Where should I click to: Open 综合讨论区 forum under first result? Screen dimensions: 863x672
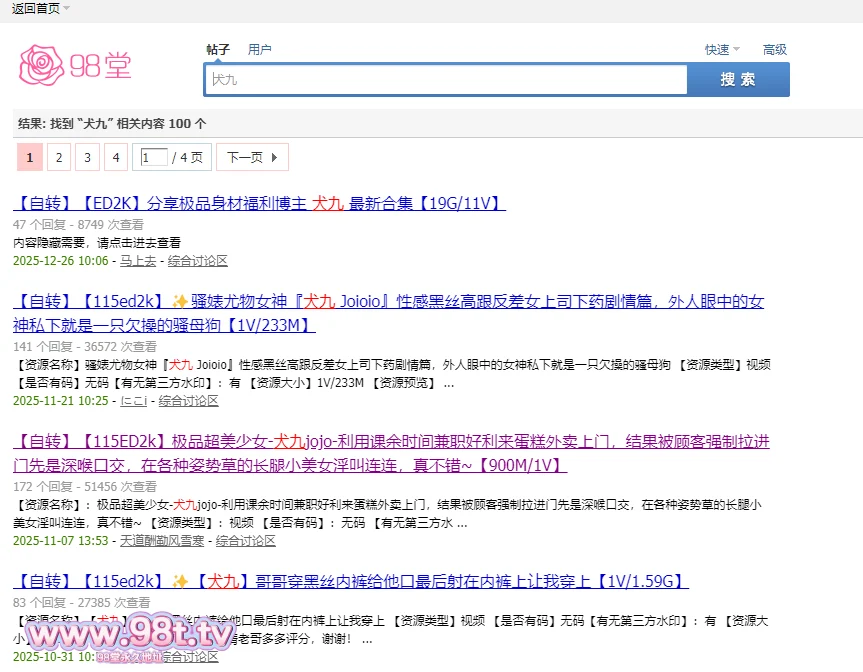point(198,260)
